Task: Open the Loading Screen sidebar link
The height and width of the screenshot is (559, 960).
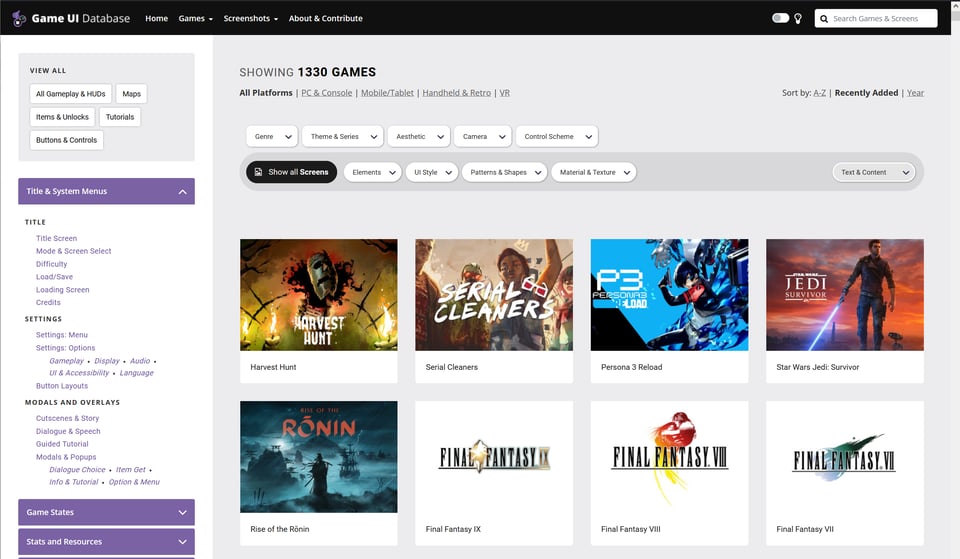Action: (63, 290)
